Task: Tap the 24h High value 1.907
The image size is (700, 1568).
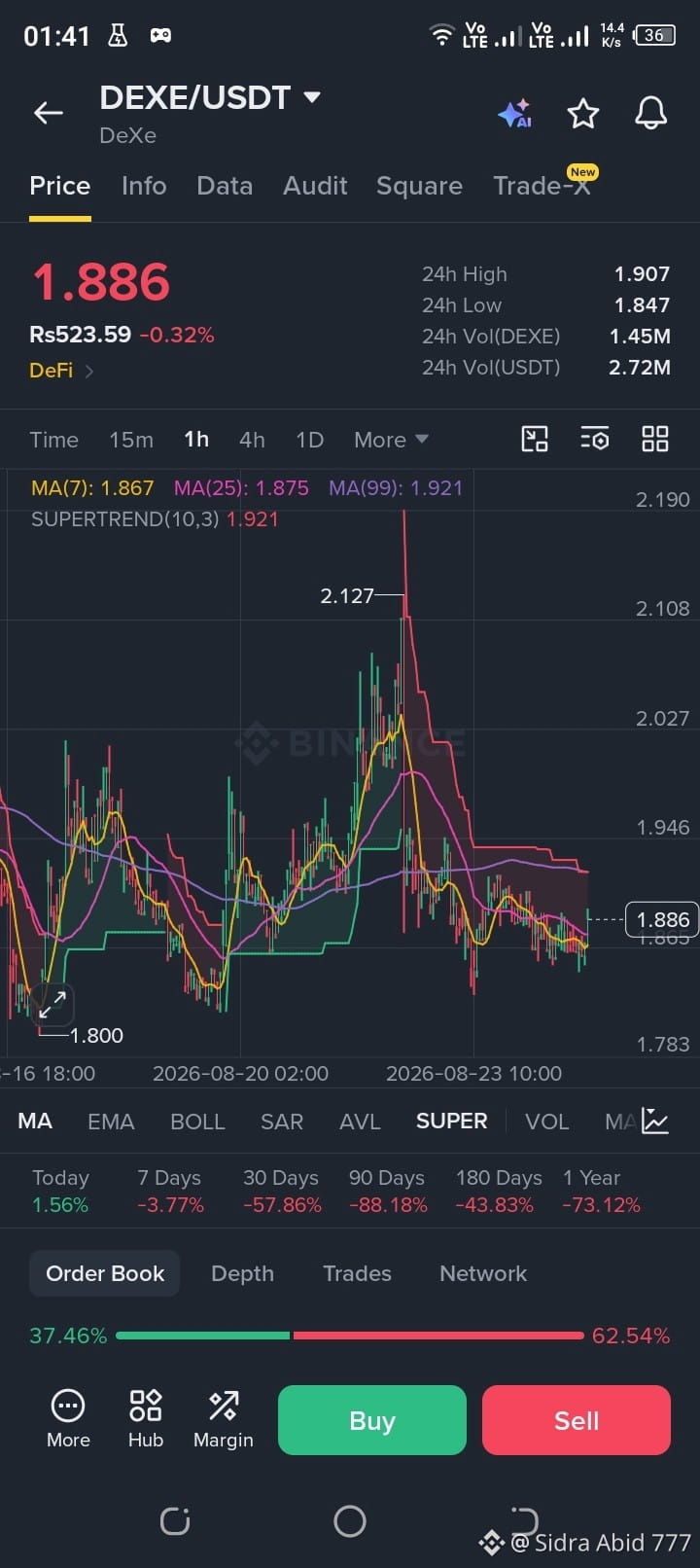Action: 642,274
